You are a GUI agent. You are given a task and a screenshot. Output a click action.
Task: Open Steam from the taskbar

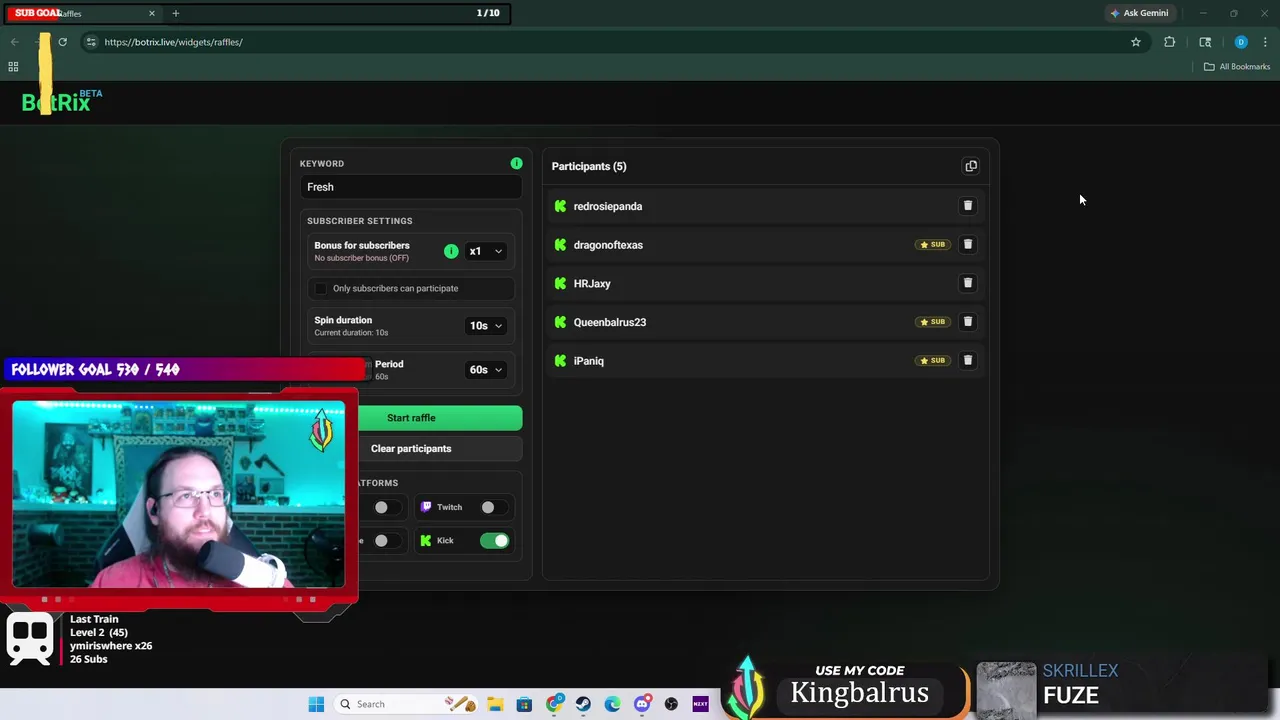tap(583, 704)
